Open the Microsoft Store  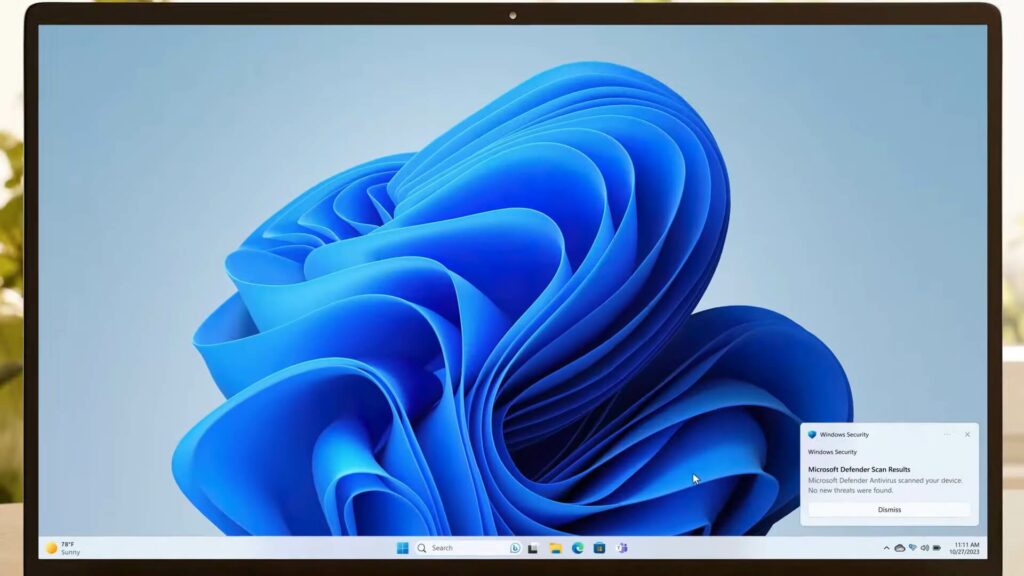[x=598, y=548]
